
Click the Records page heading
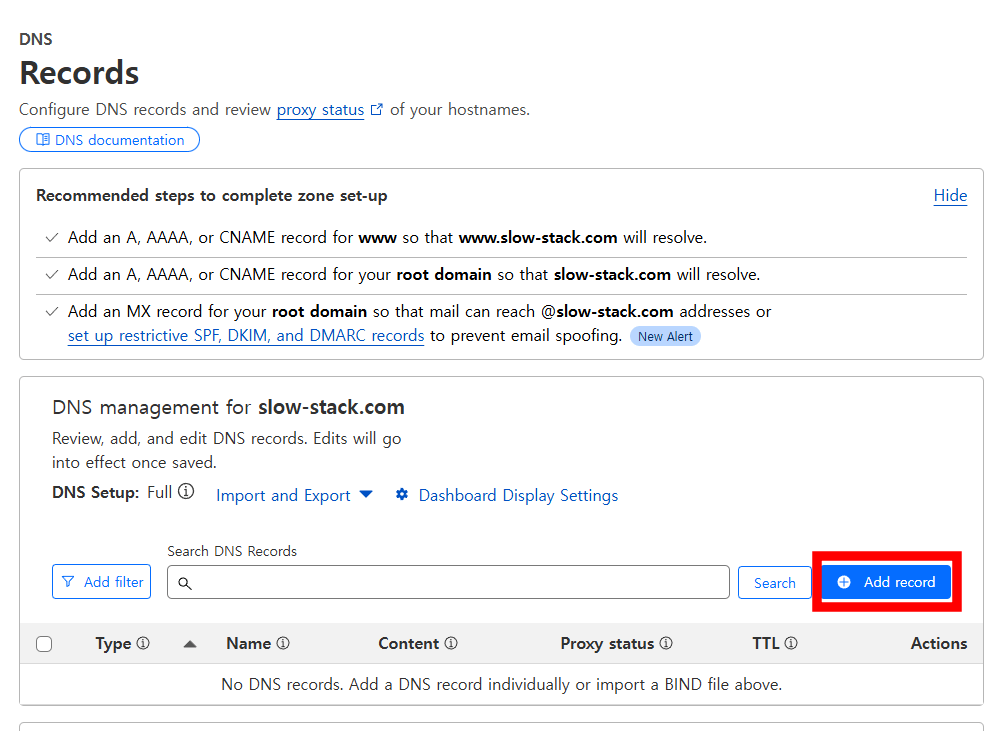[79, 72]
